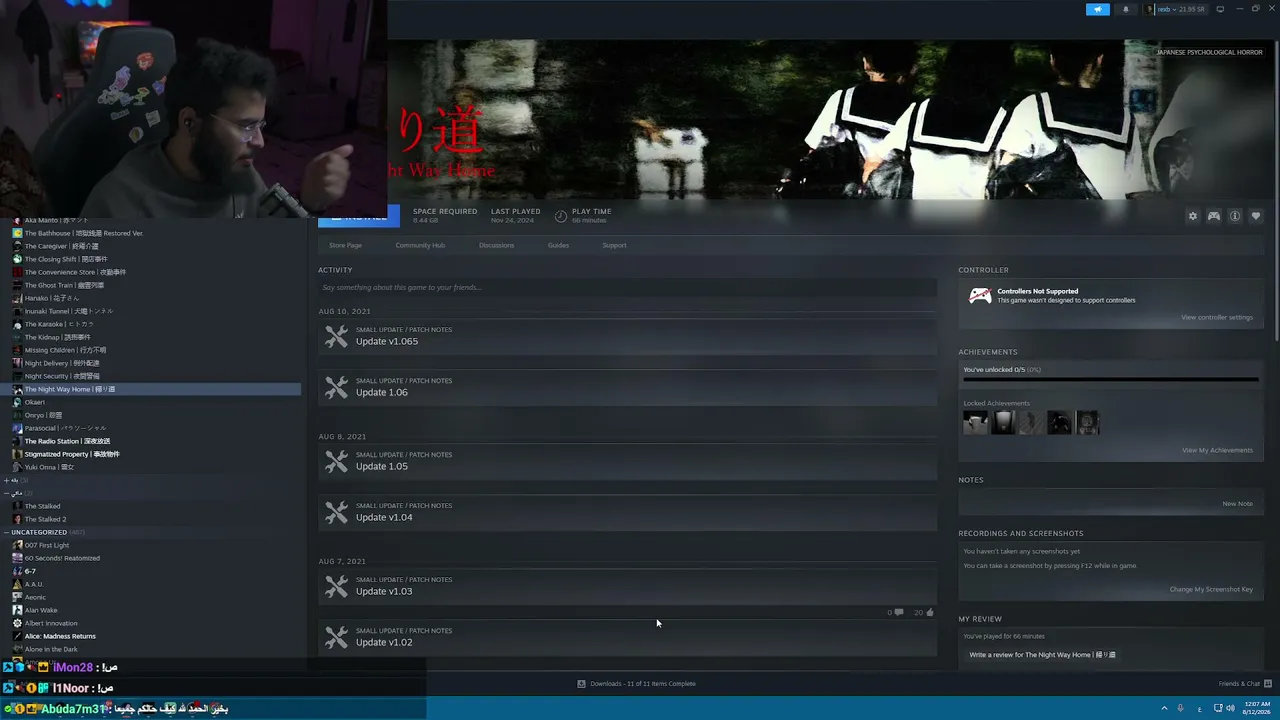Screen dimensions: 1280x720
Task: Click the Play Time clock icon
Action: (x=561, y=215)
